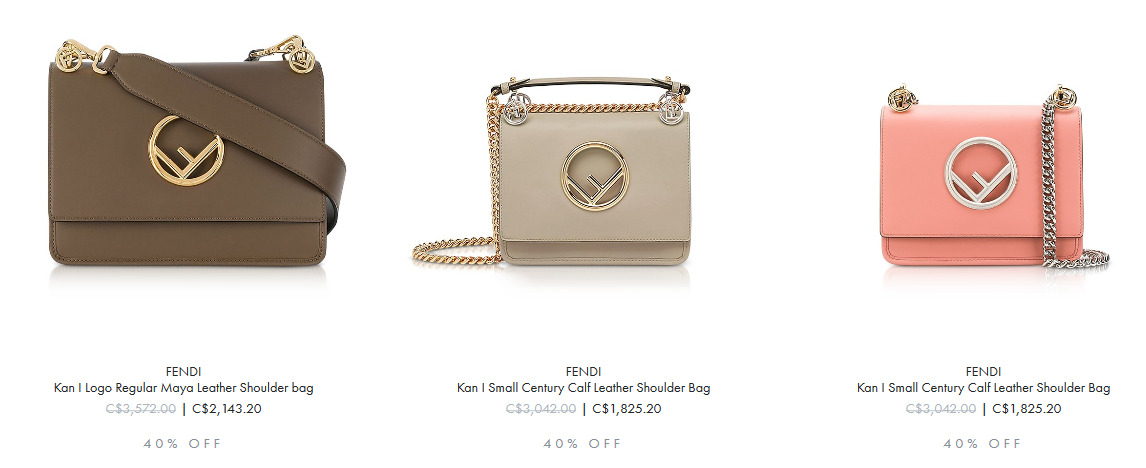Click 40% OFF label under beige bag
The height and width of the screenshot is (468, 1146).
(x=583, y=443)
